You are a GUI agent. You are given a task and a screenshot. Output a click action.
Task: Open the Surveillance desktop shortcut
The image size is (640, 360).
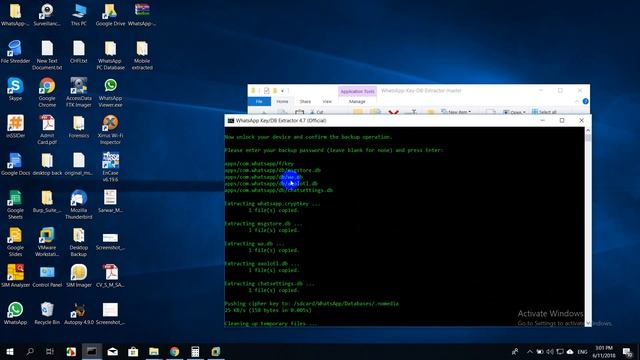click(47, 14)
